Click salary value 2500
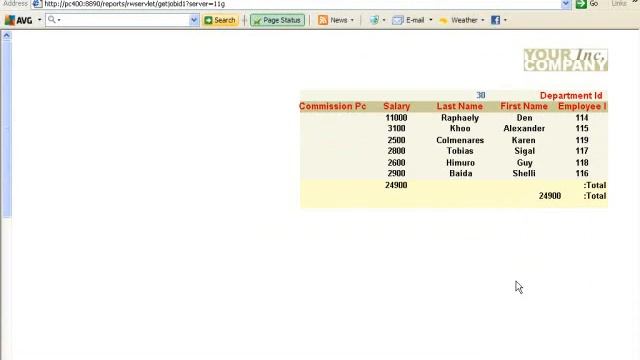Image resolution: width=640 pixels, height=360 pixels. click(x=396, y=140)
